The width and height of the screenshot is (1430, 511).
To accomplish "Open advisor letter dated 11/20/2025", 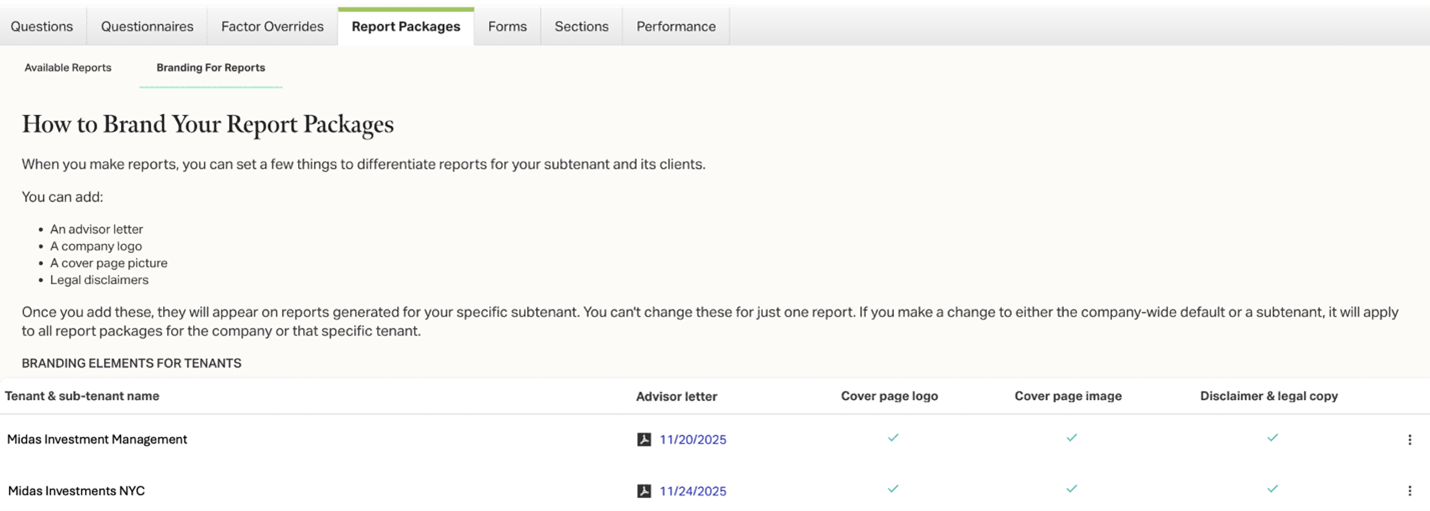I will (693, 440).
